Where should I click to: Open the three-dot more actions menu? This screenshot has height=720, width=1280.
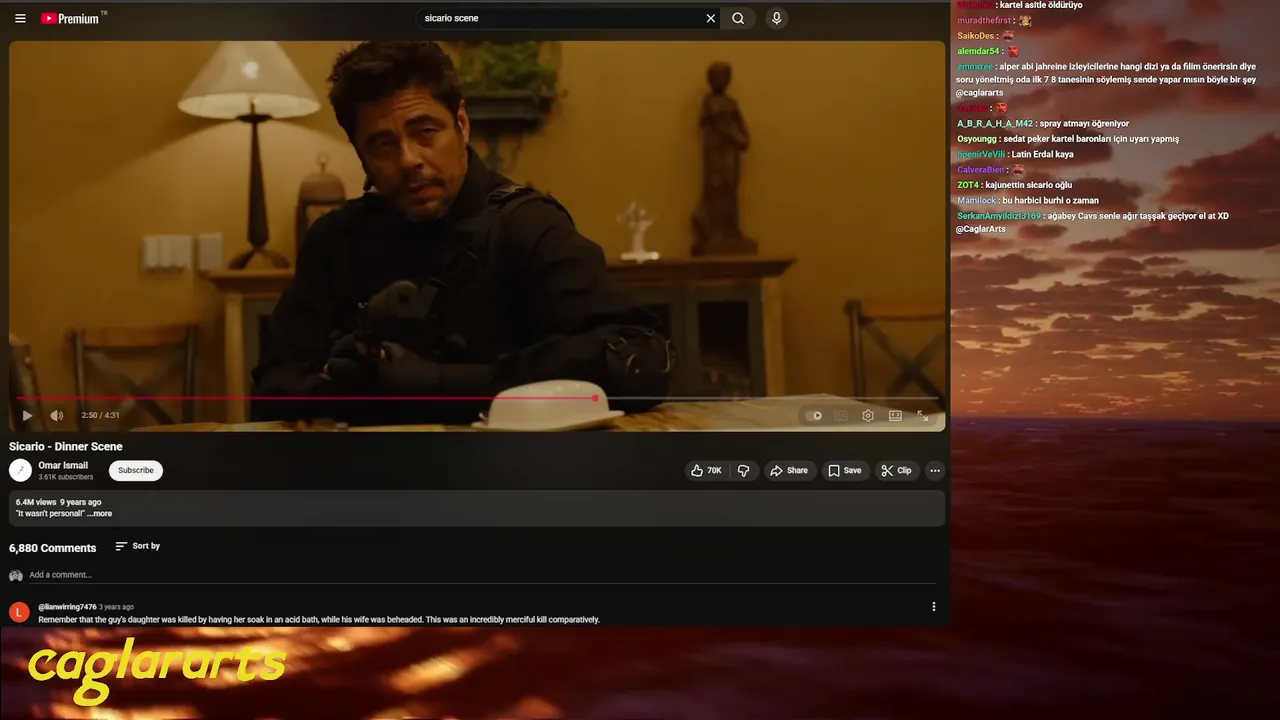(x=935, y=470)
